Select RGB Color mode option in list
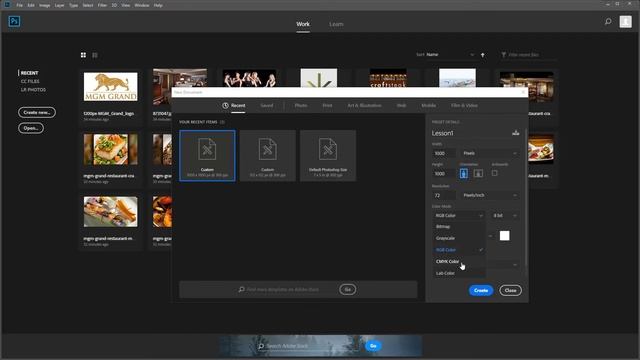The image size is (640, 360). coord(459,250)
